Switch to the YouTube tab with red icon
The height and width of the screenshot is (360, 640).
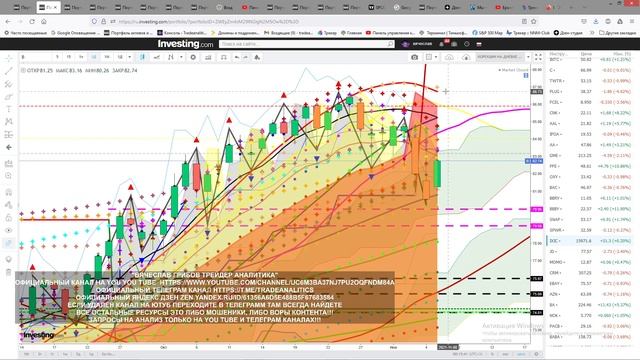[250, 7]
